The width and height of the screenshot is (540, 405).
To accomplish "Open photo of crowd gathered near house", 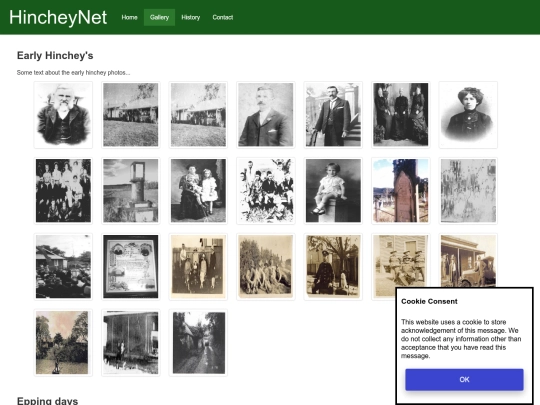I will coord(63,267).
